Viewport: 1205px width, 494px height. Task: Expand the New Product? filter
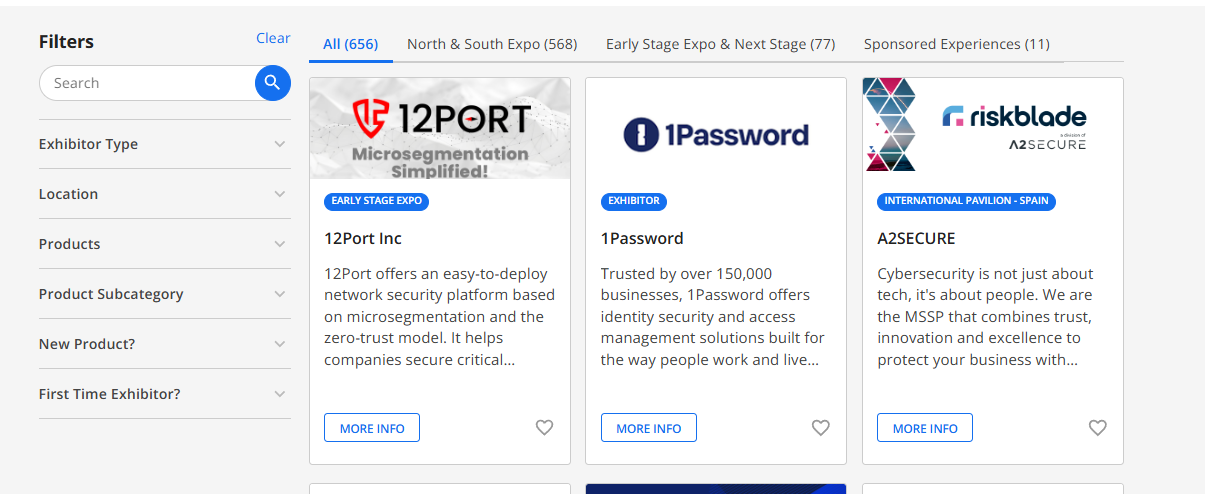(279, 344)
